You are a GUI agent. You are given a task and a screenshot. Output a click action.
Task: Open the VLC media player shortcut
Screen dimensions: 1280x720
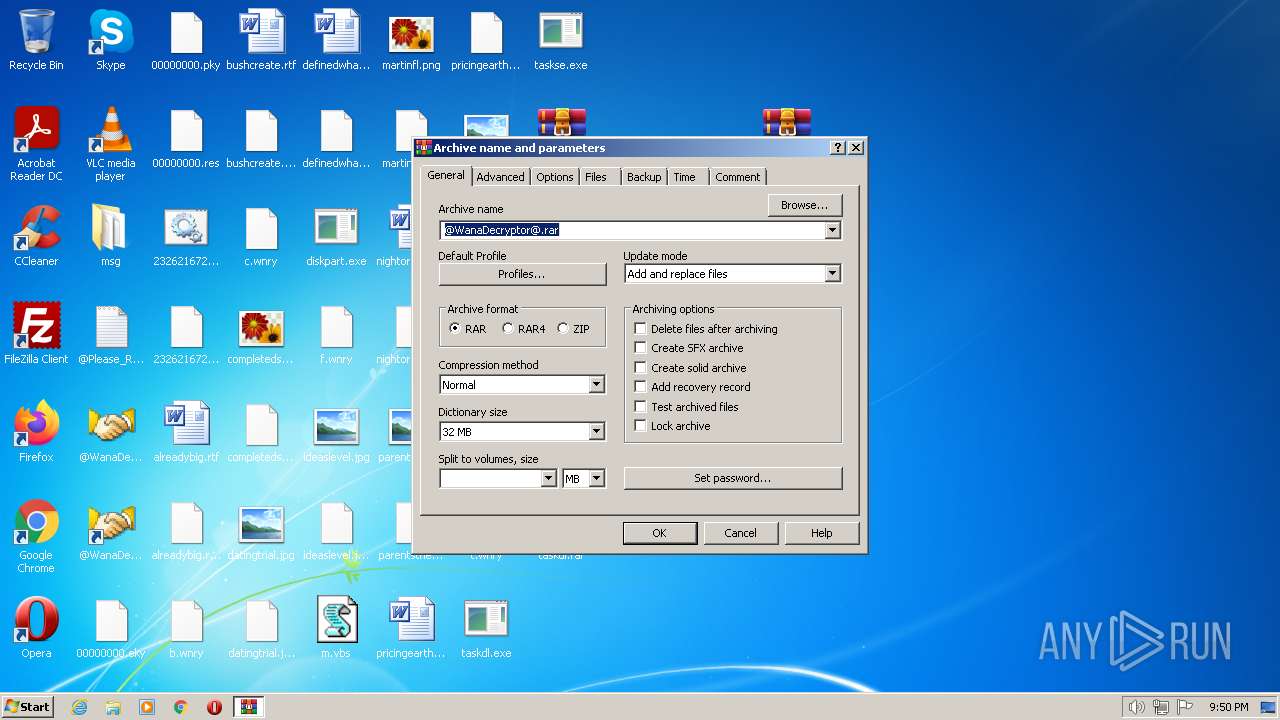pos(110,145)
